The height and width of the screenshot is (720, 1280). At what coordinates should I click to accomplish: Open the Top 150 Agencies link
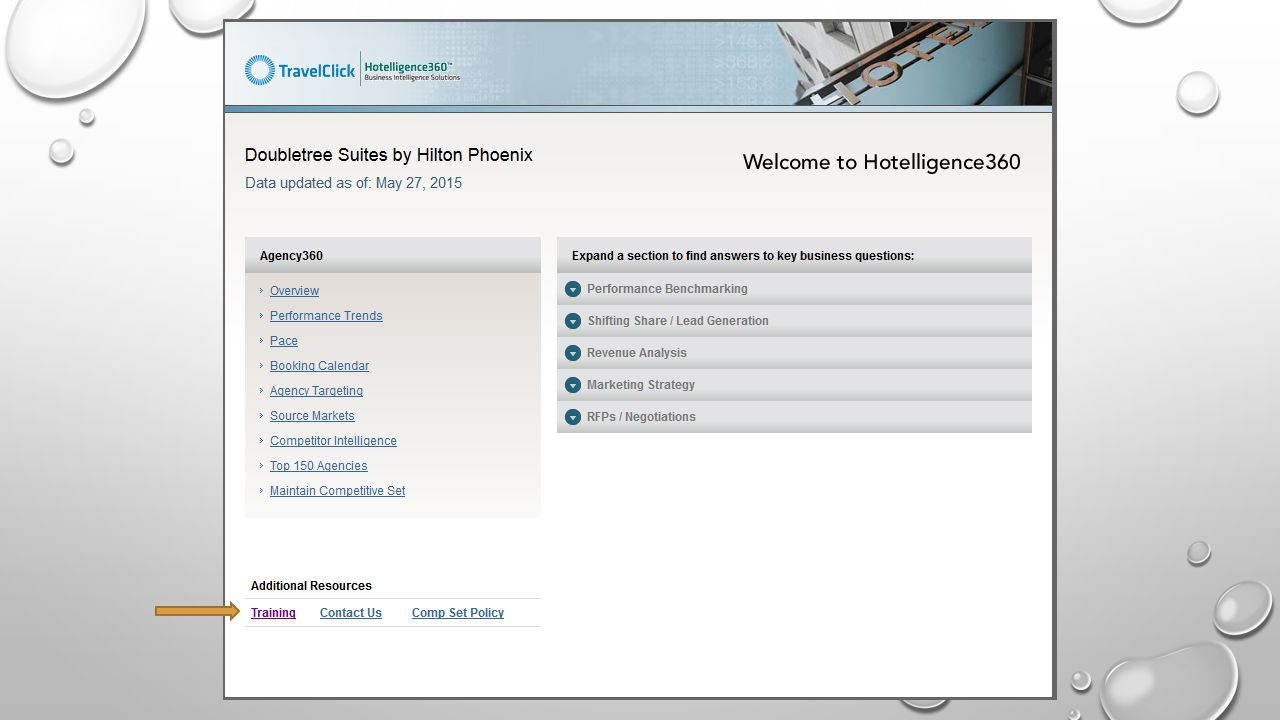tap(318, 466)
